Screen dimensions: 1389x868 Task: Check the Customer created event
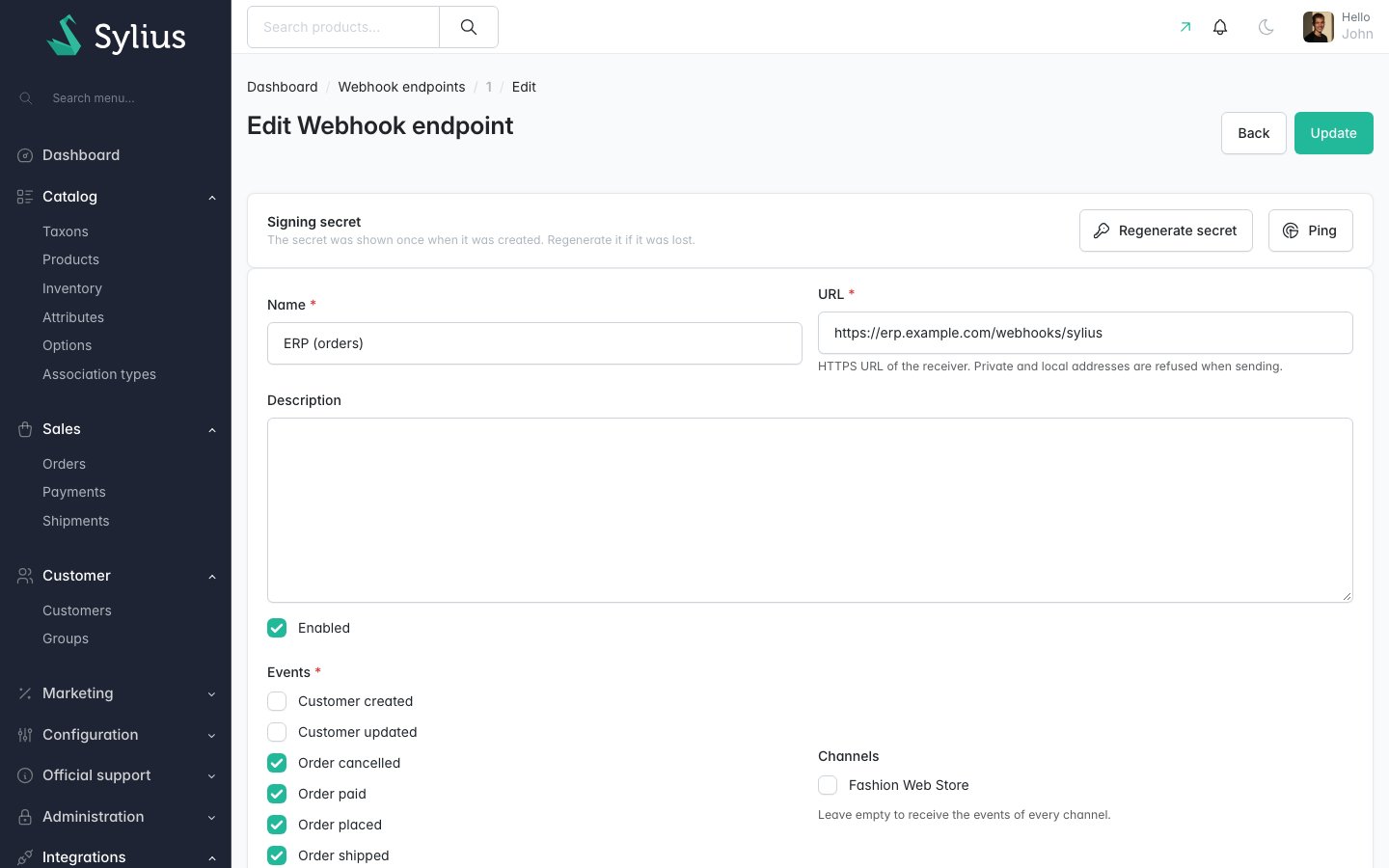coord(277,701)
